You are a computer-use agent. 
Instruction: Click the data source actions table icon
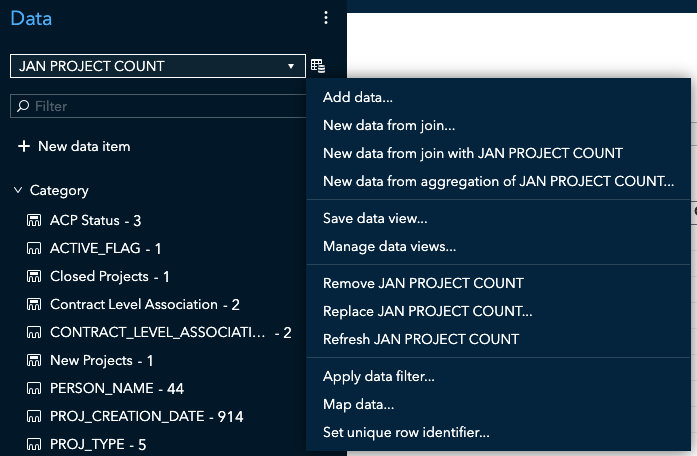[318, 66]
